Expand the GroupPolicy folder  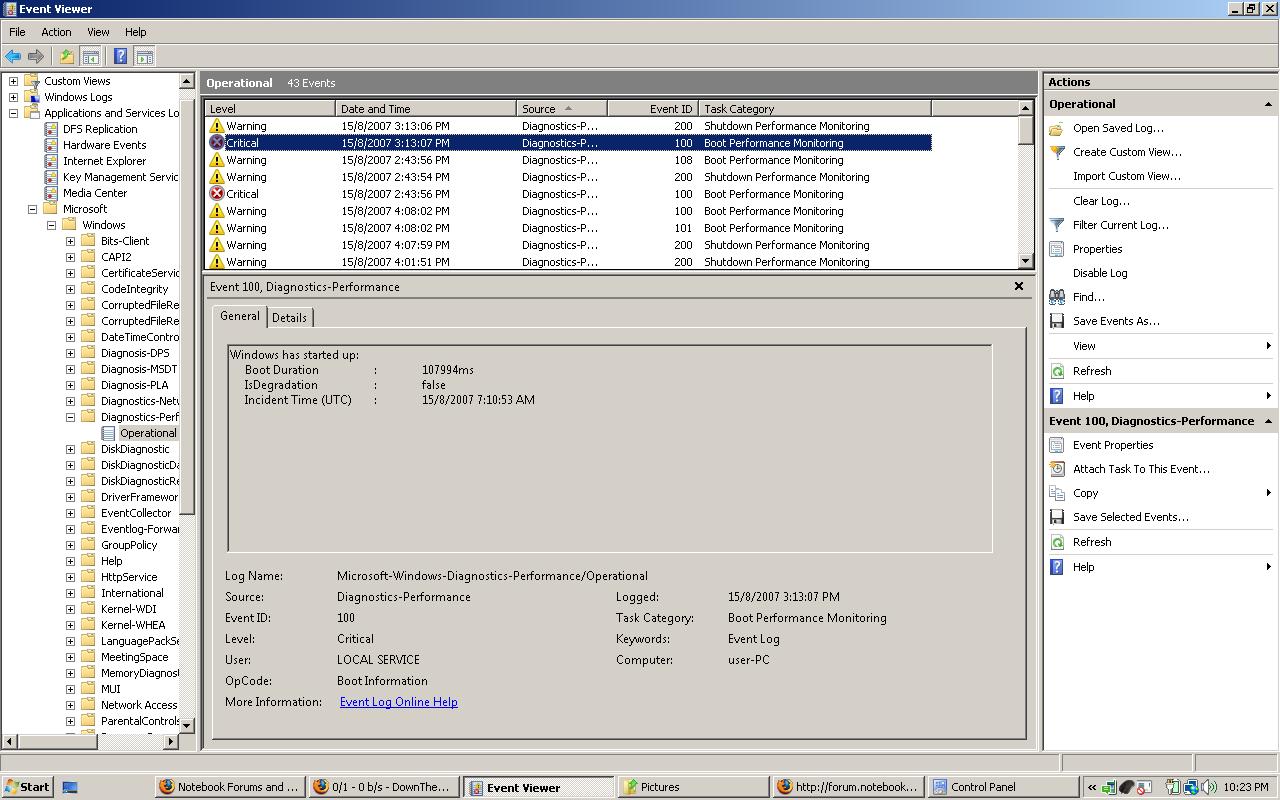point(70,545)
